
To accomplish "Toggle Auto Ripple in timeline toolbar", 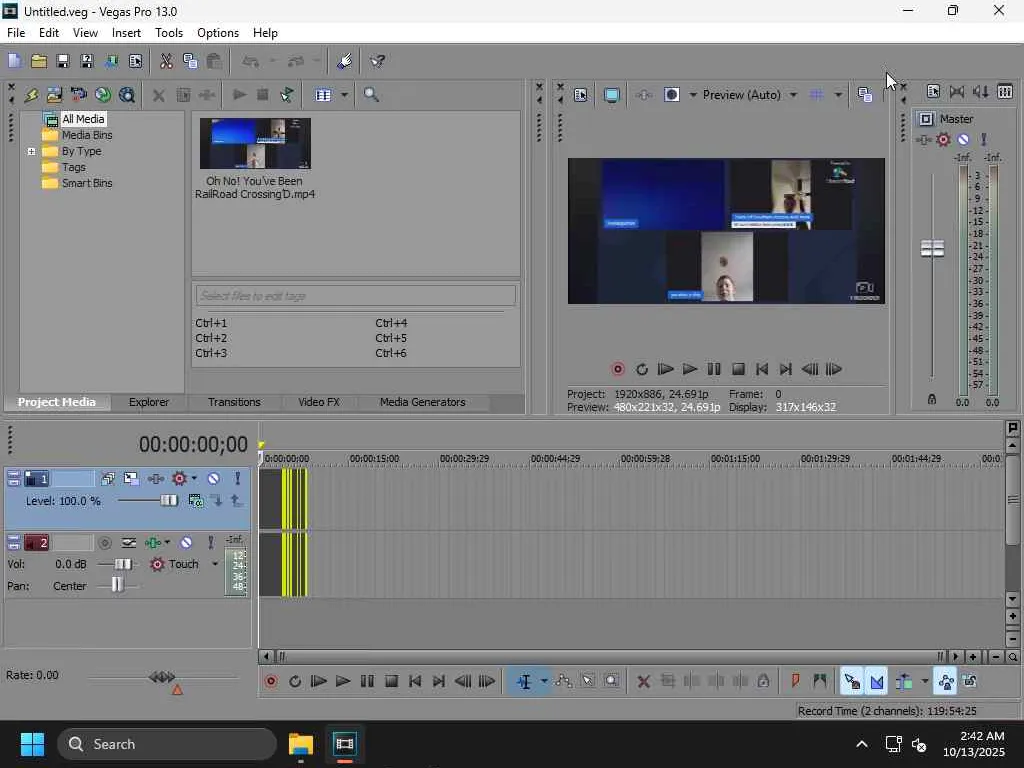I will click(904, 682).
